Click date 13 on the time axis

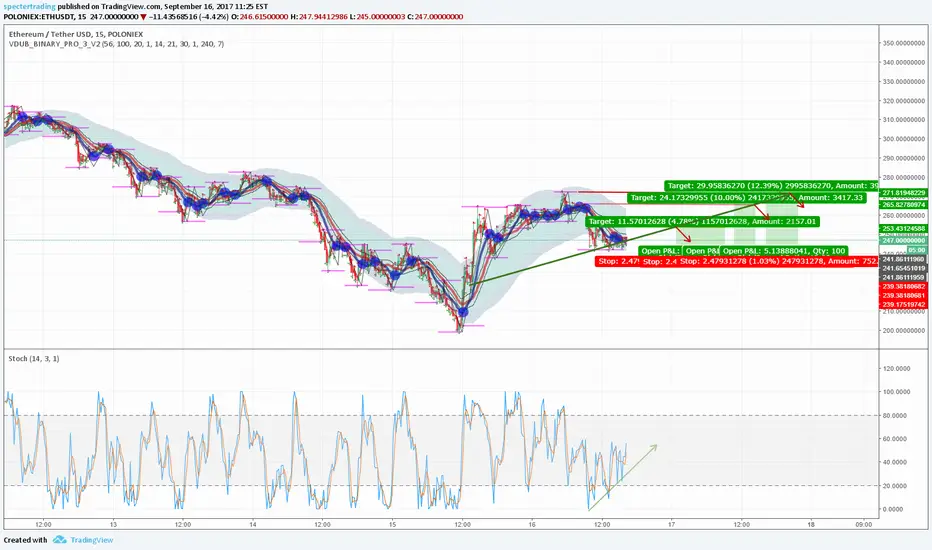tap(113, 524)
